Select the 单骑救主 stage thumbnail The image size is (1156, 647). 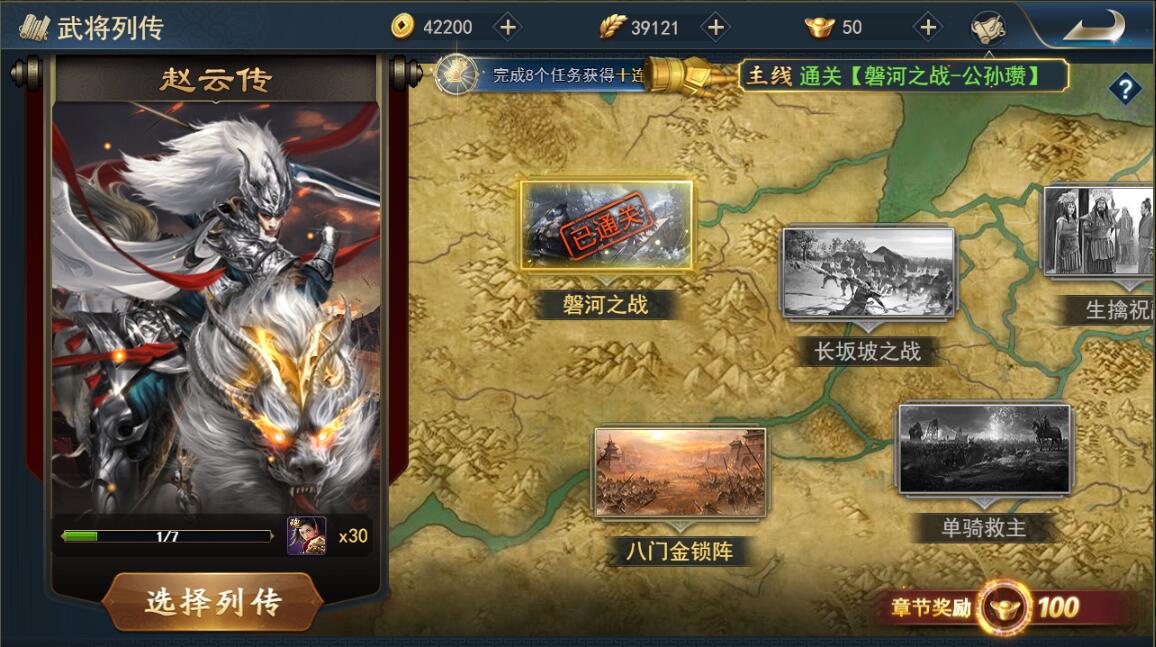pos(984,448)
